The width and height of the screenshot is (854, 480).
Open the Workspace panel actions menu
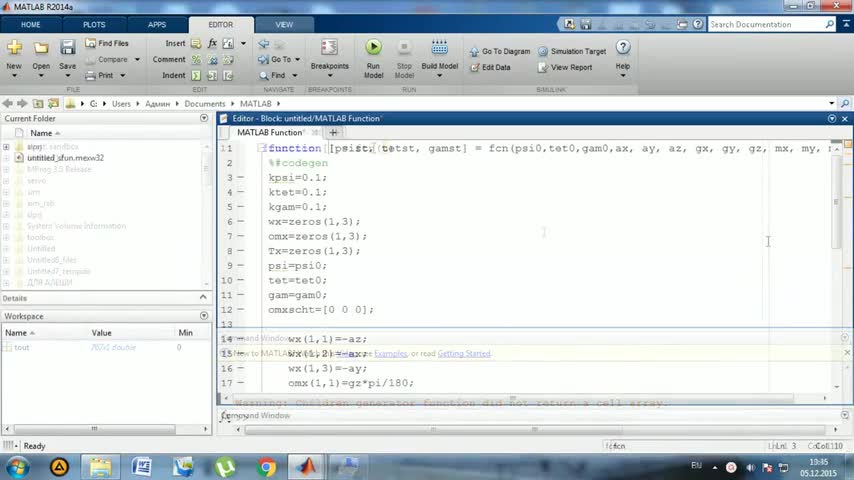click(x=204, y=316)
